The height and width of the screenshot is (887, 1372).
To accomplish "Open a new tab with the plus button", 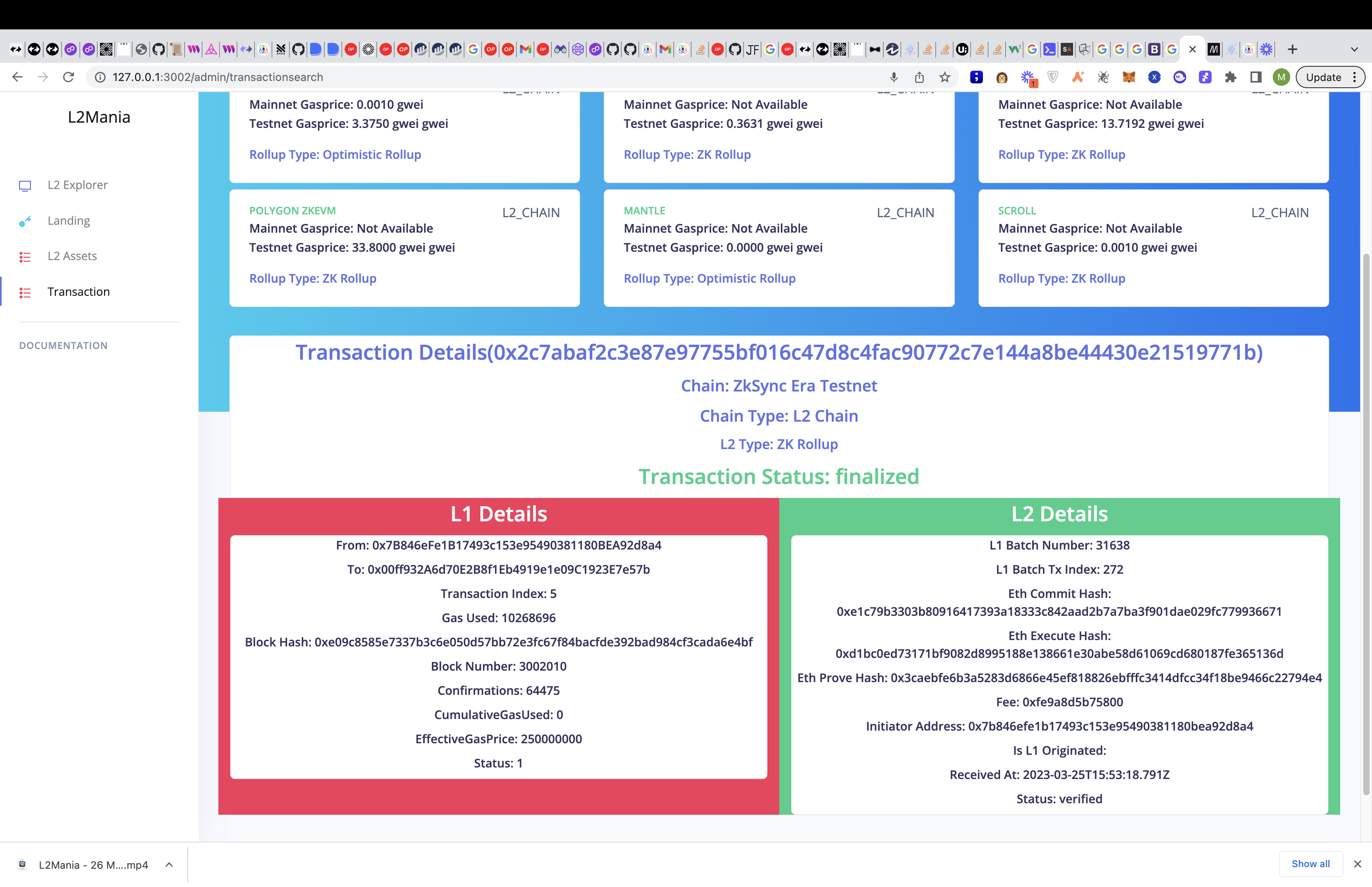I will [x=1293, y=50].
